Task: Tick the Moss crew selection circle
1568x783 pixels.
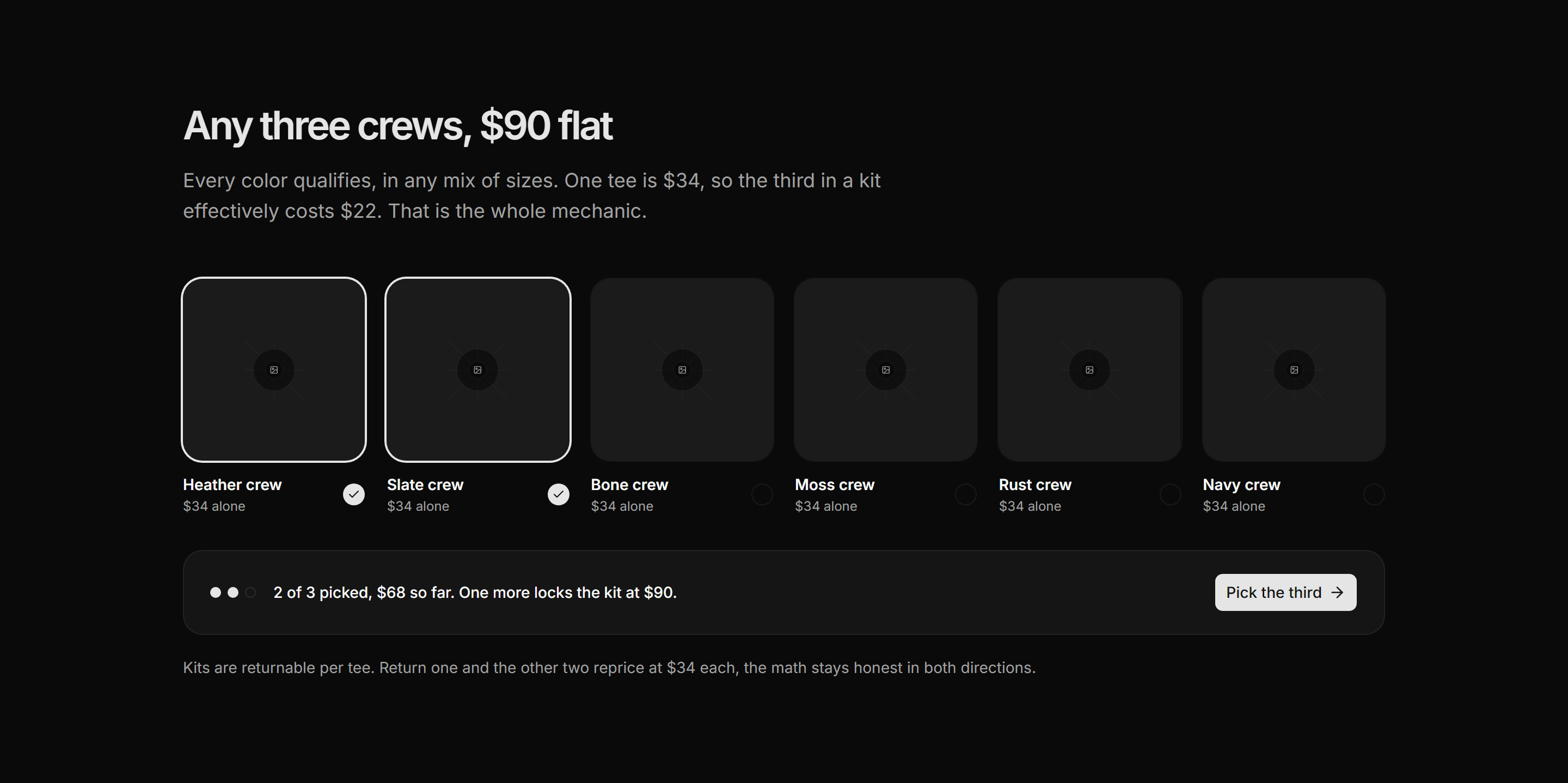Action: click(965, 494)
